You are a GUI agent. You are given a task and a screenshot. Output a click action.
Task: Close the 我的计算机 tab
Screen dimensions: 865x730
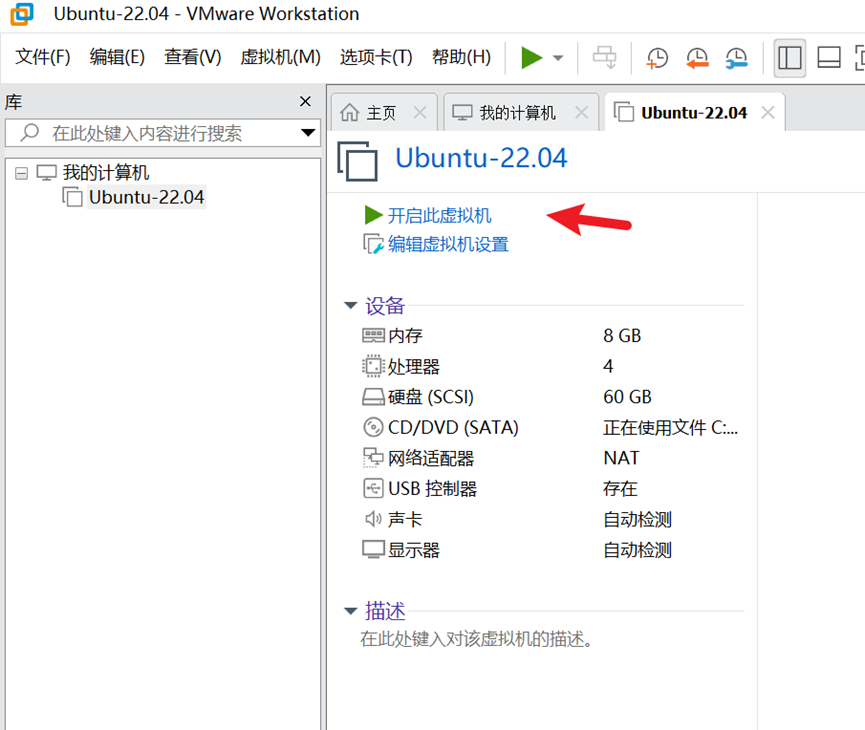point(581,113)
